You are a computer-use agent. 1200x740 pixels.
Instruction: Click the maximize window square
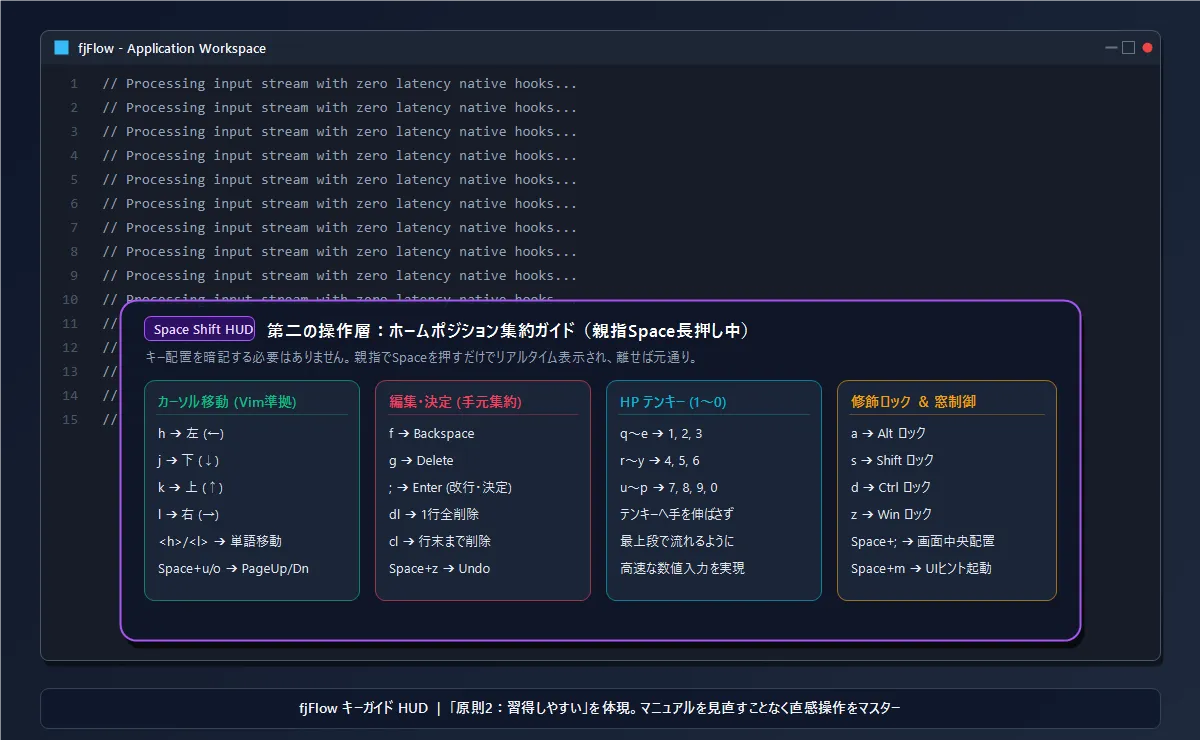1128,48
